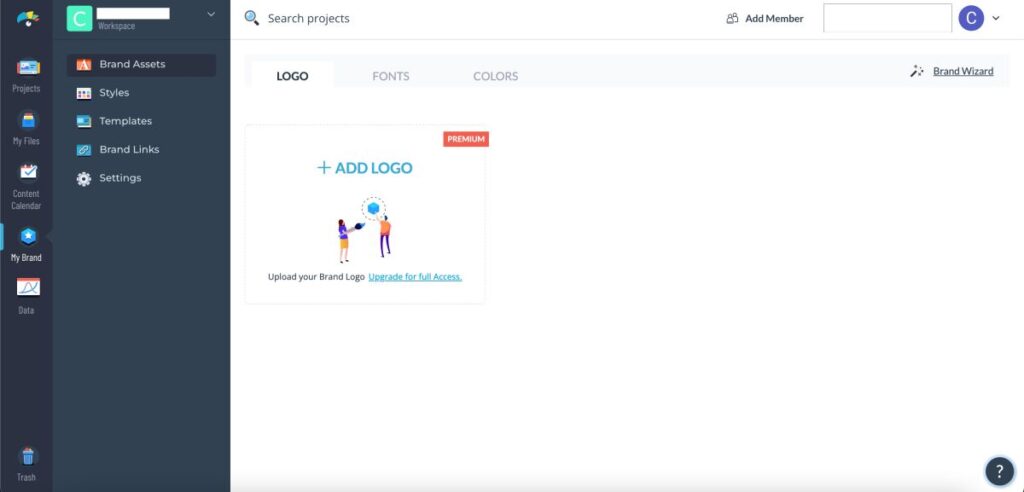Click the logo upload illustration
This screenshot has height=492, width=1024.
(x=366, y=229)
